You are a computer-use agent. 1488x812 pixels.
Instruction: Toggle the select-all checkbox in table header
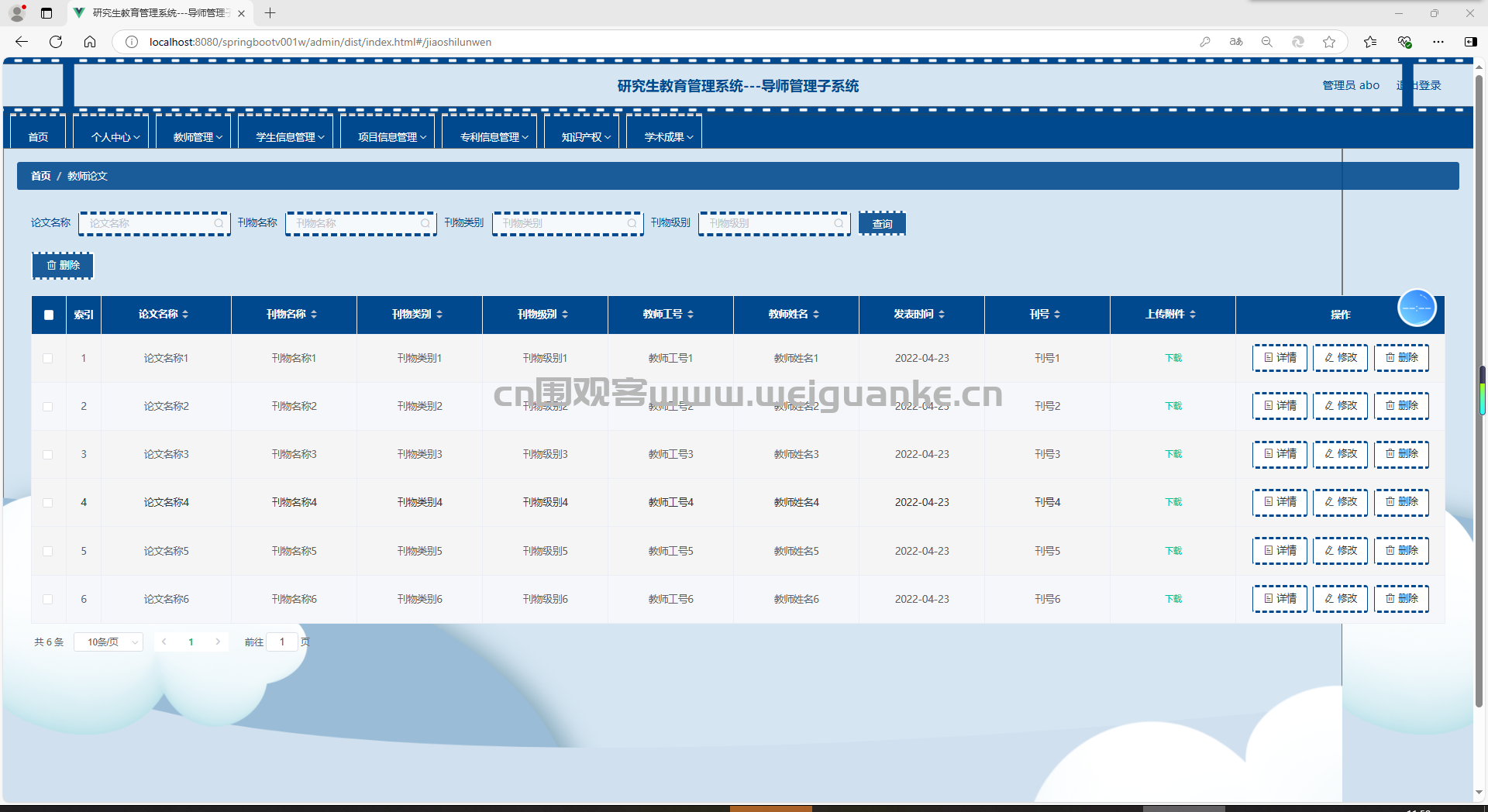coord(49,315)
